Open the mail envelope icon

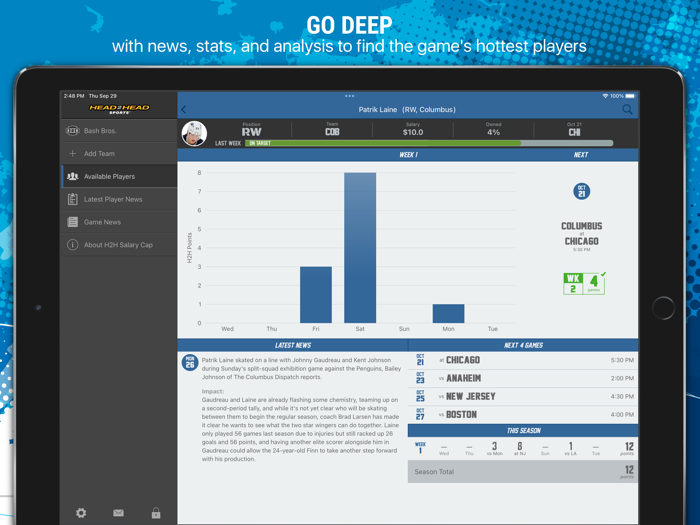[118, 512]
